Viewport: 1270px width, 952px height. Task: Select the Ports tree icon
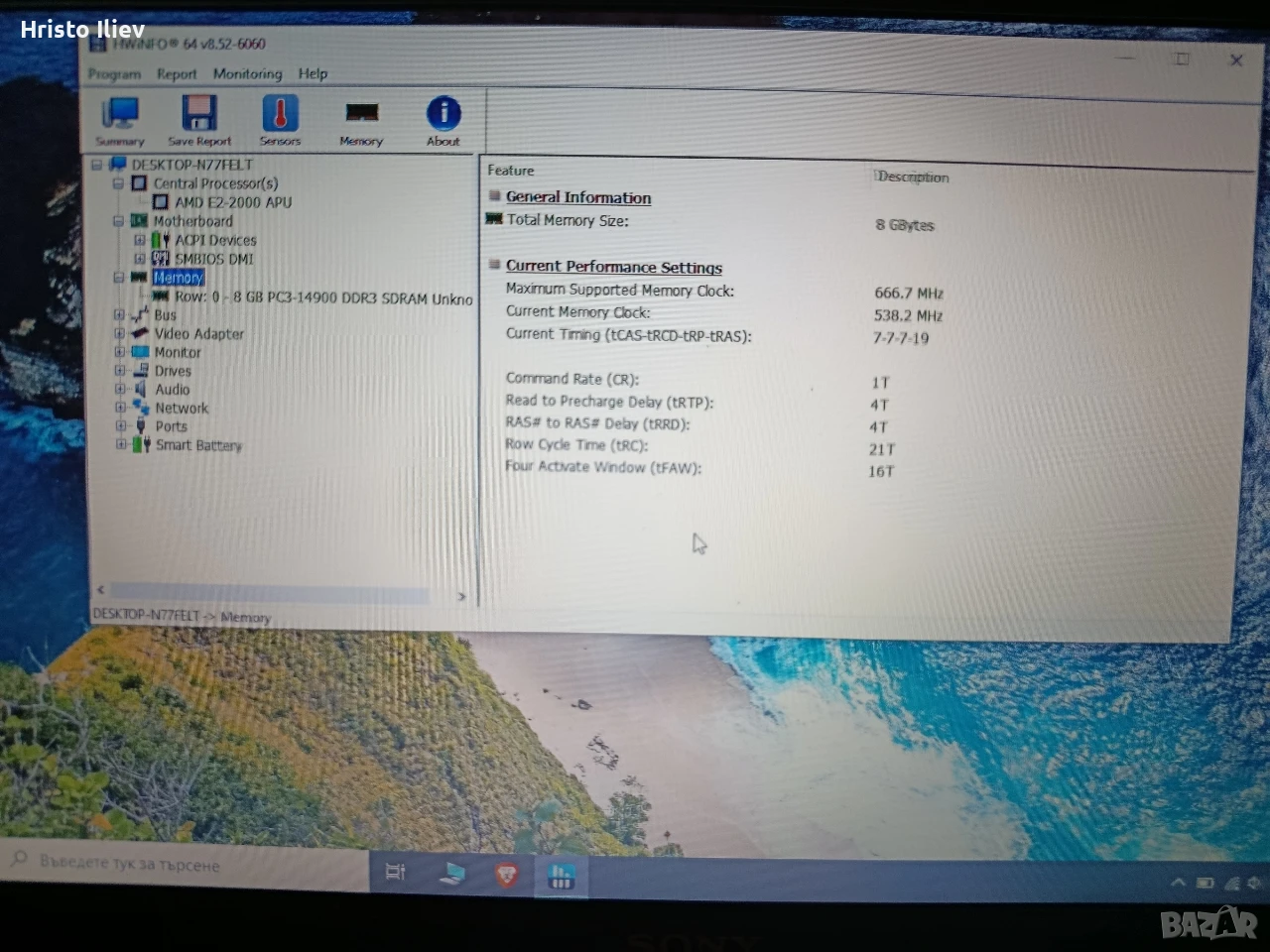pos(141,426)
